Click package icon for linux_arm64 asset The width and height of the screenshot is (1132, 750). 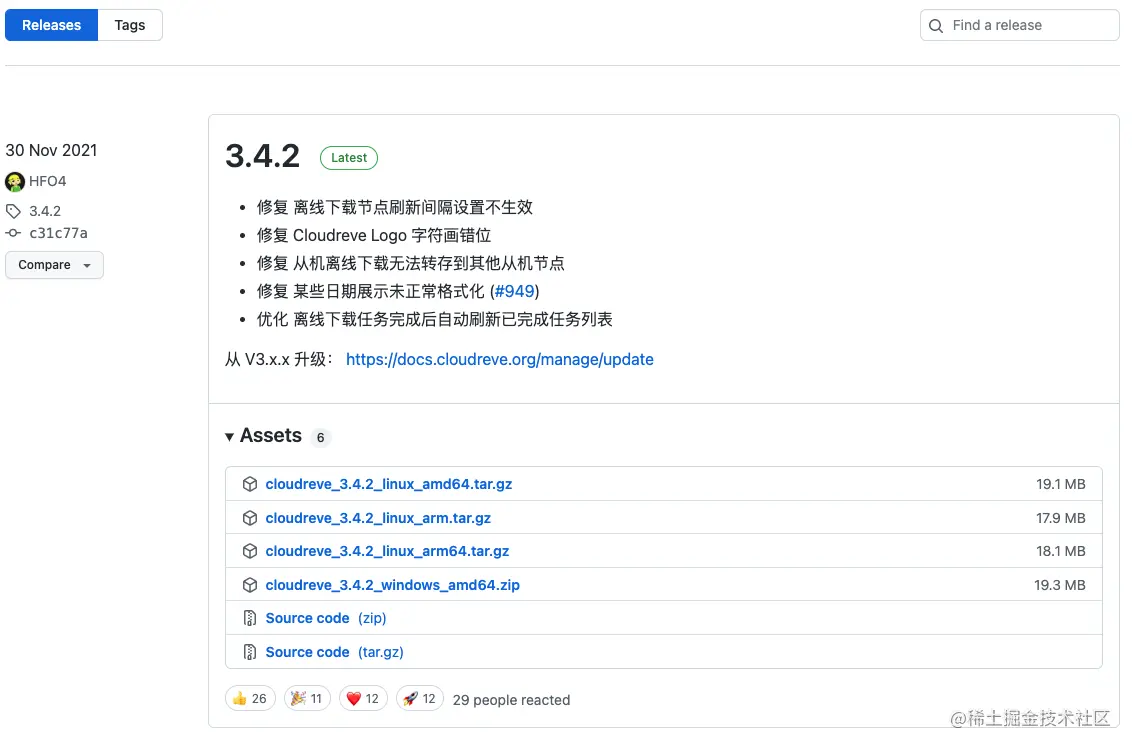pos(250,551)
